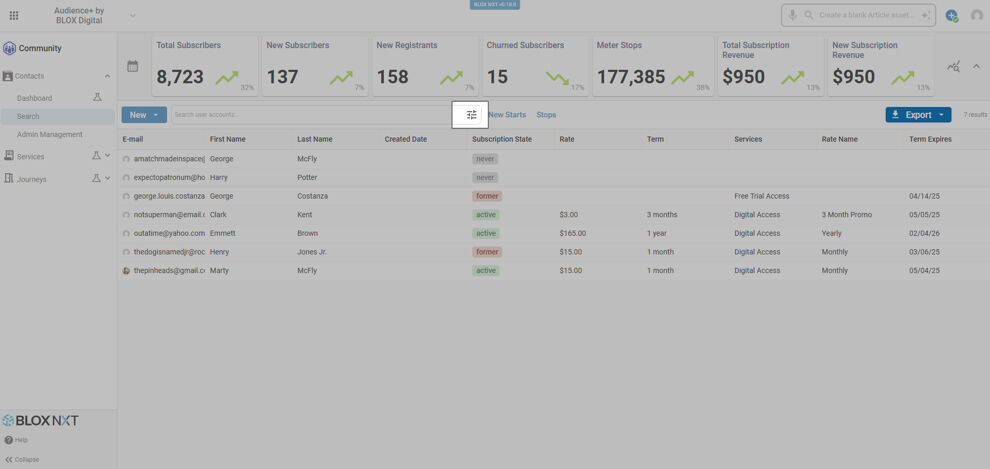990x469 pixels.
Task: Expand the Audience+ site dropdown chevron
Action: [x=133, y=15]
